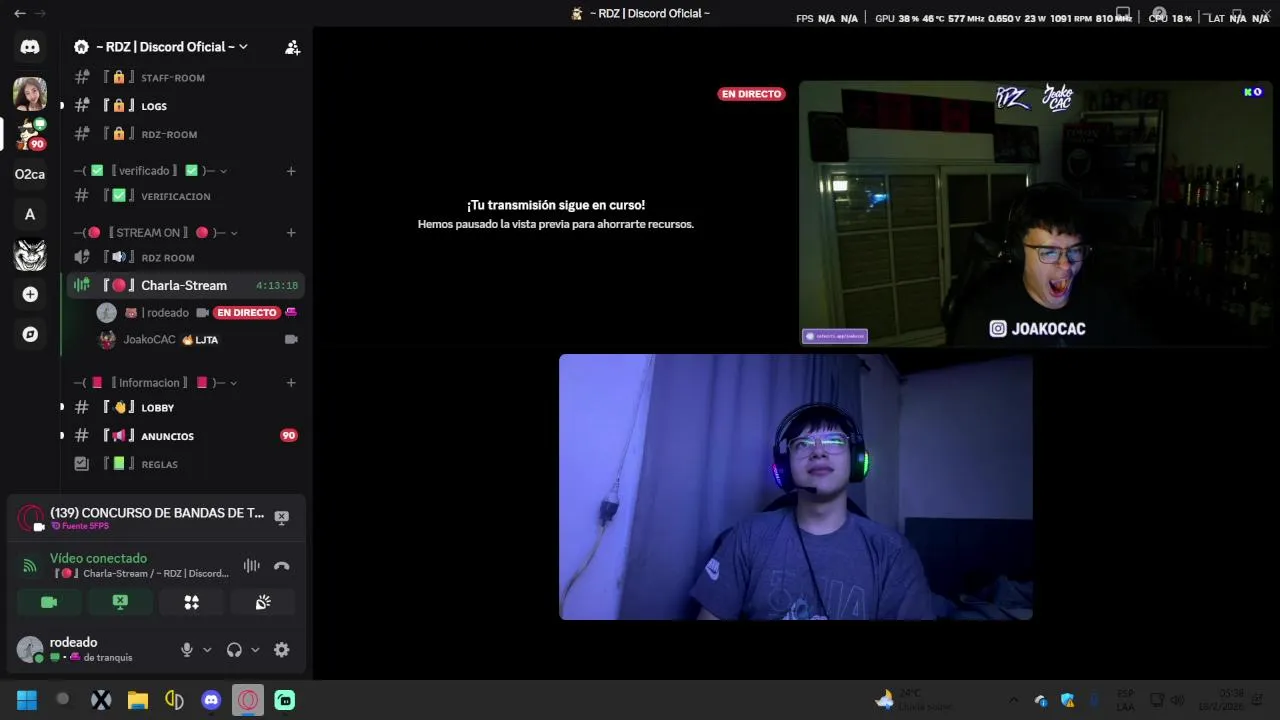Mute the microphone
Screen dimensions: 1280x720
coord(186,650)
